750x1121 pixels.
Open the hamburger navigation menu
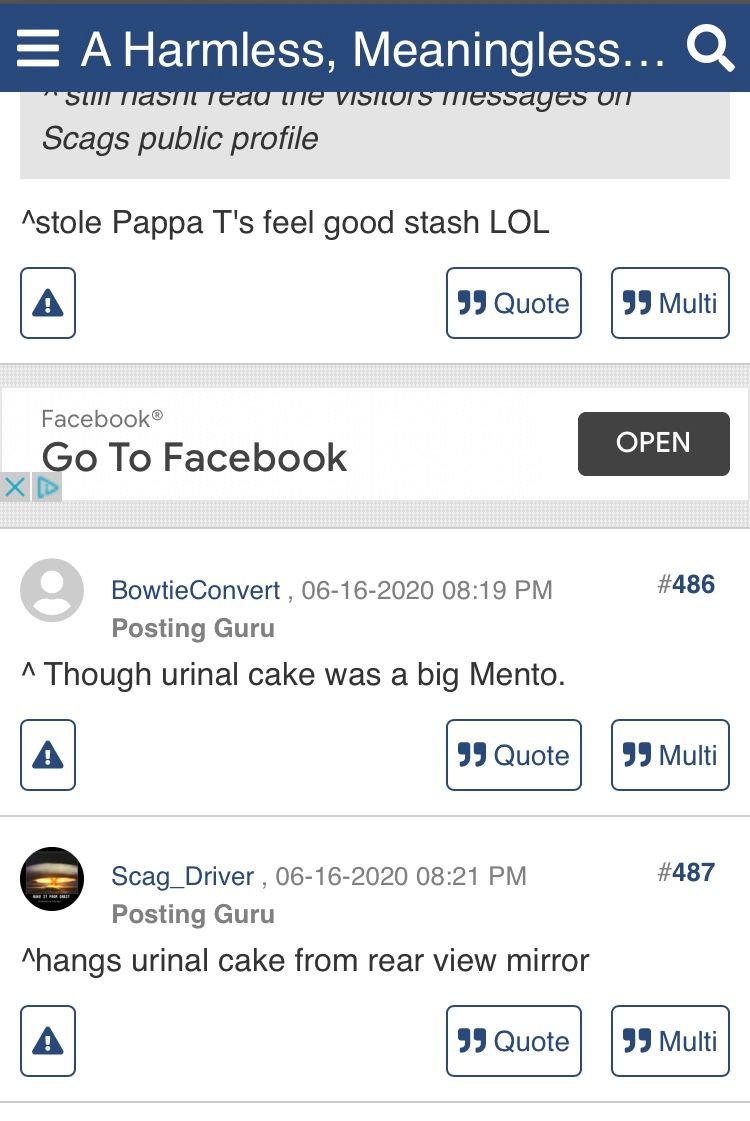(x=38, y=49)
